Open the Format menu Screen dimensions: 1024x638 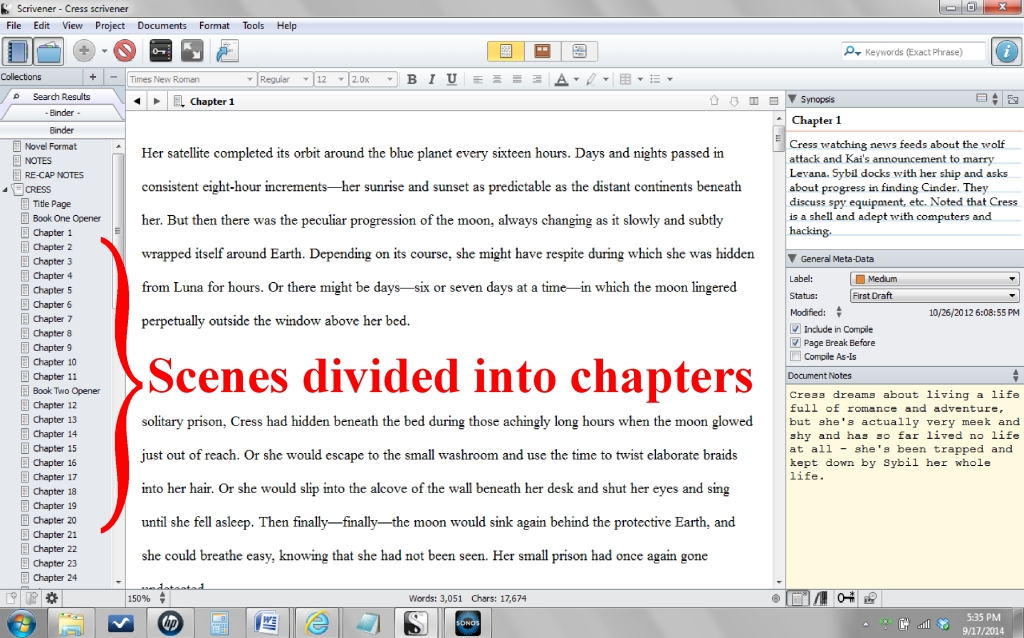click(214, 25)
